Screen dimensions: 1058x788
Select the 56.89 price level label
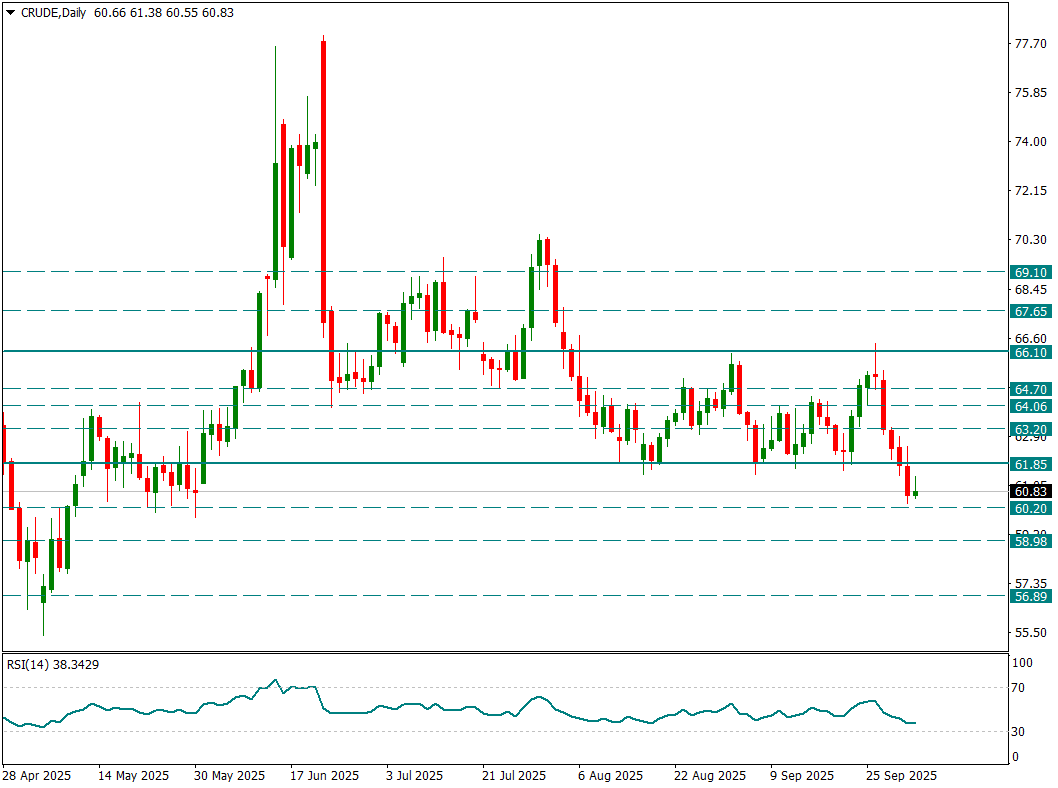coord(1029,596)
